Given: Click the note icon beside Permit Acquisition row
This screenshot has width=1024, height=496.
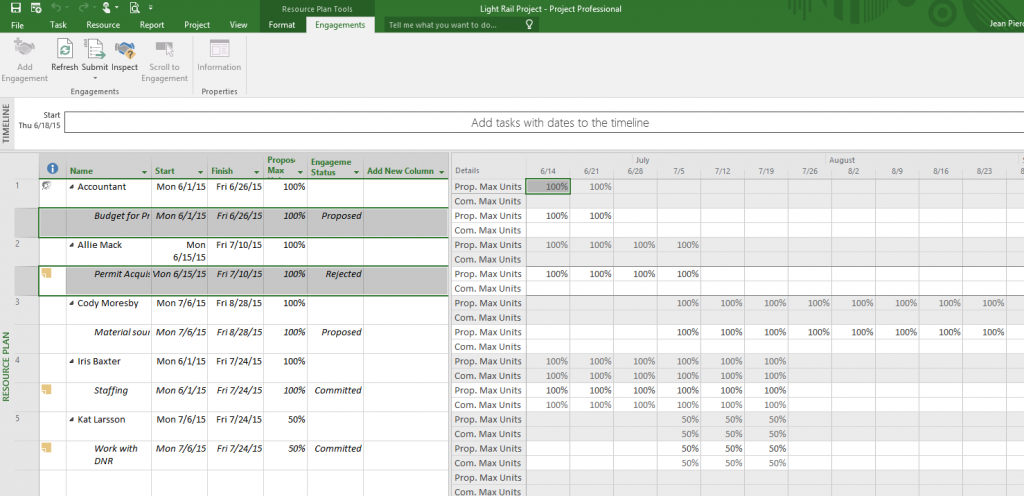Looking at the screenshot, I should coord(46,272).
